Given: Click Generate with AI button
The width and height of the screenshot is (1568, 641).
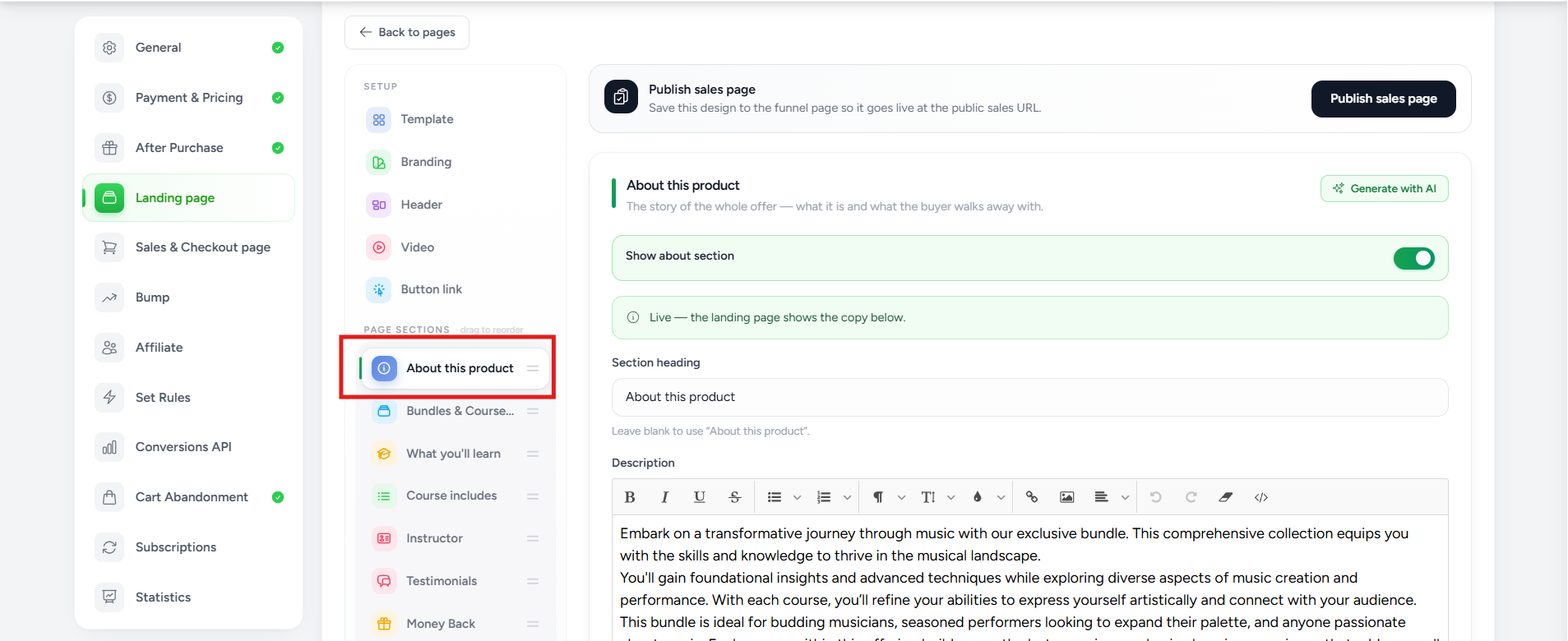Looking at the screenshot, I should [1384, 189].
